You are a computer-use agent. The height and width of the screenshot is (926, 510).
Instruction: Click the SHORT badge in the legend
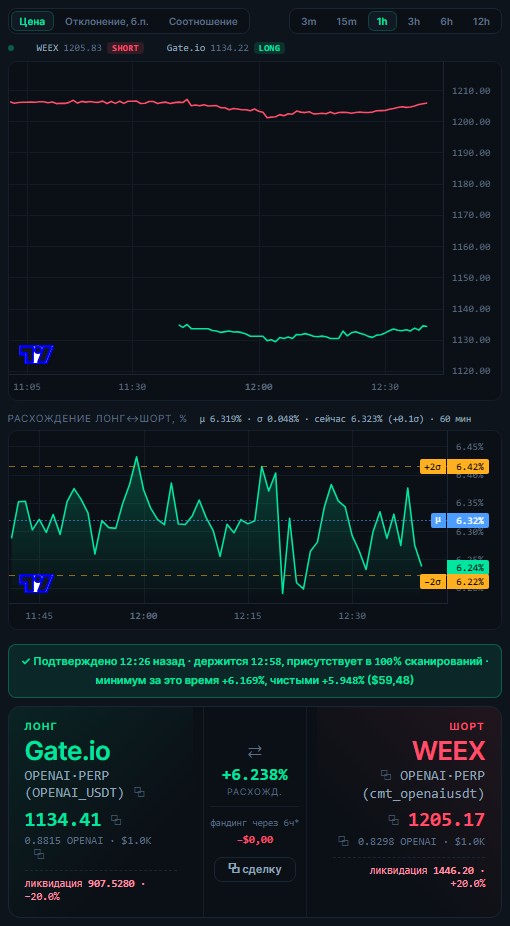pyautogui.click(x=126, y=48)
